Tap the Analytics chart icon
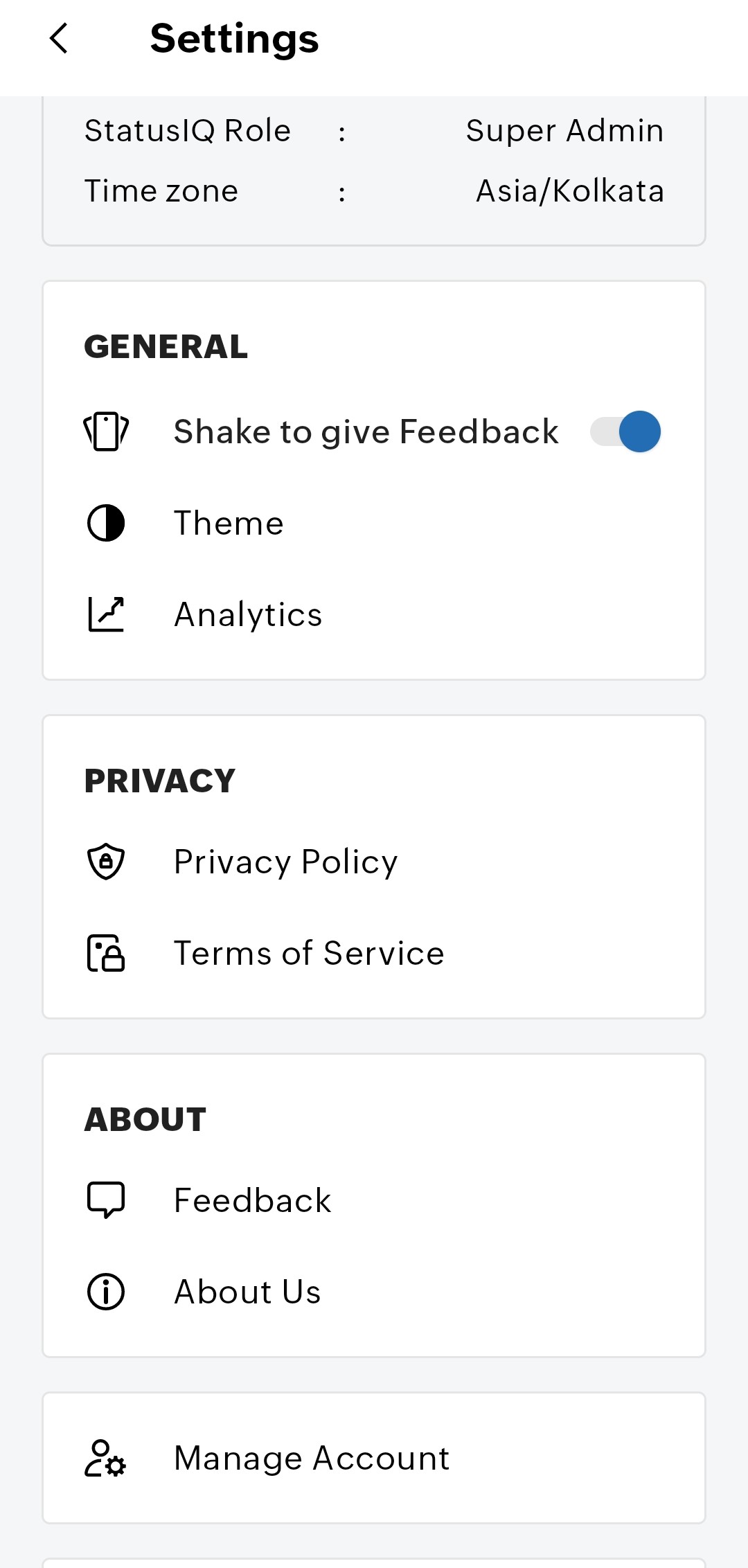Viewport: 748px width, 1568px height. point(106,614)
